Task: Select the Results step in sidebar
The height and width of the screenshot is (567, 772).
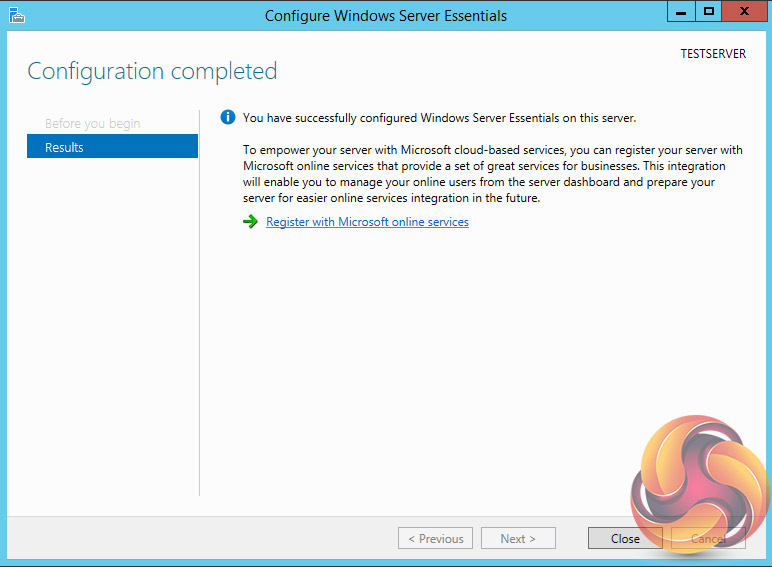Action: [112, 147]
